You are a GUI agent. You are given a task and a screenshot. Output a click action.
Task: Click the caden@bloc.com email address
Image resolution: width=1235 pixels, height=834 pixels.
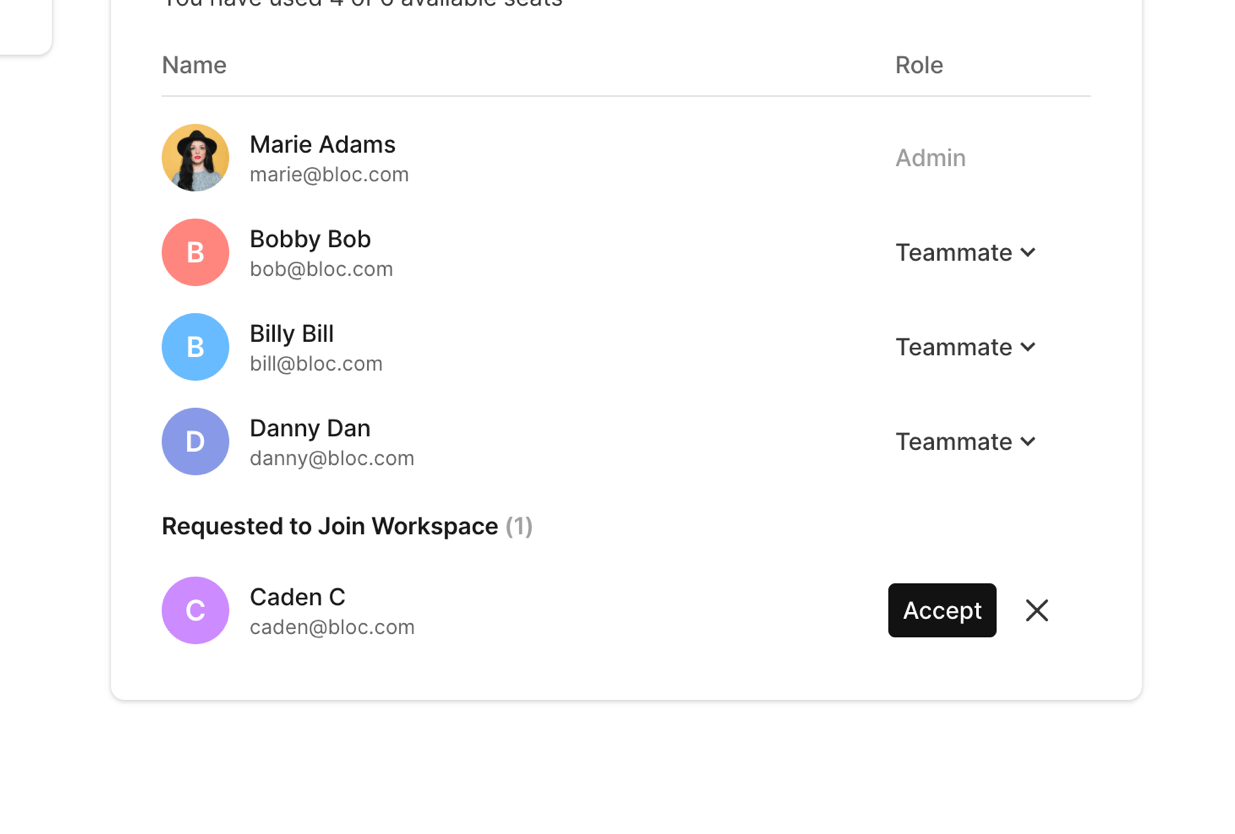331,627
